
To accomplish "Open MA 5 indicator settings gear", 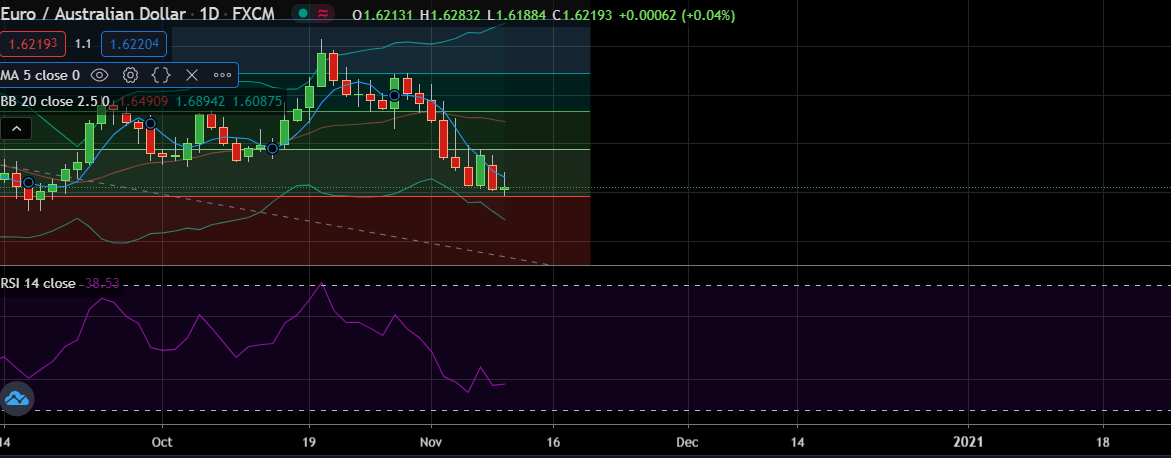I will click(131, 75).
